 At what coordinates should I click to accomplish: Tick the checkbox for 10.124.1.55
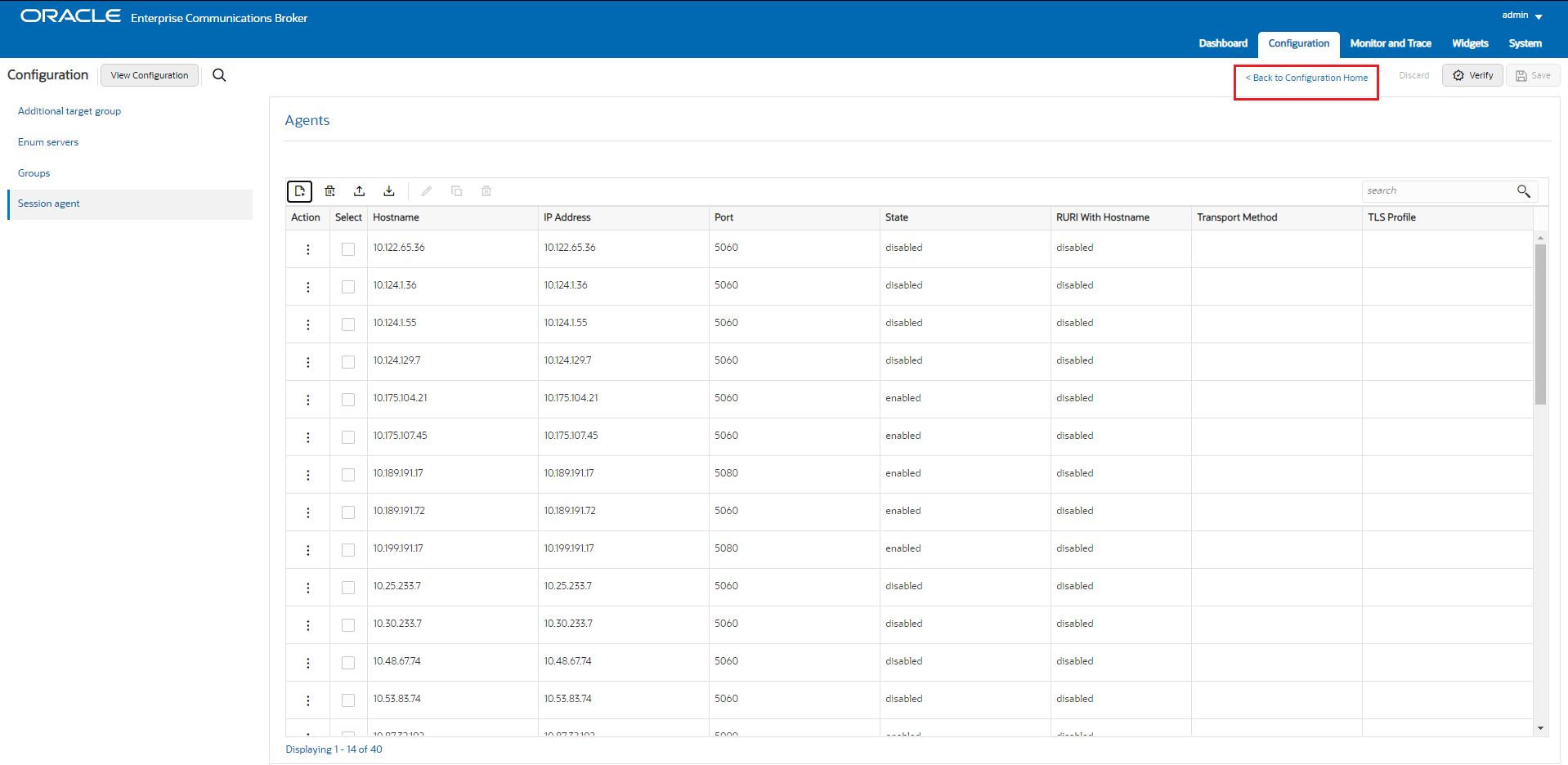coord(348,324)
